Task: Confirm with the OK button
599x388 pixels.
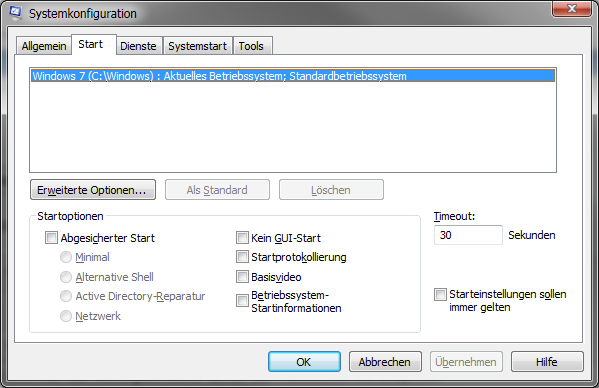Action: [x=304, y=362]
